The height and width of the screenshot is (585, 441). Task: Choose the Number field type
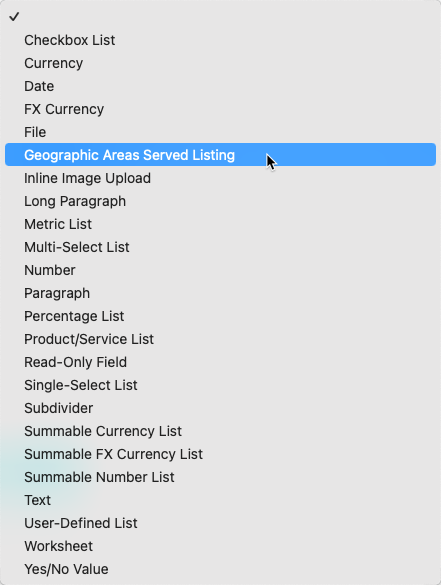click(220, 270)
